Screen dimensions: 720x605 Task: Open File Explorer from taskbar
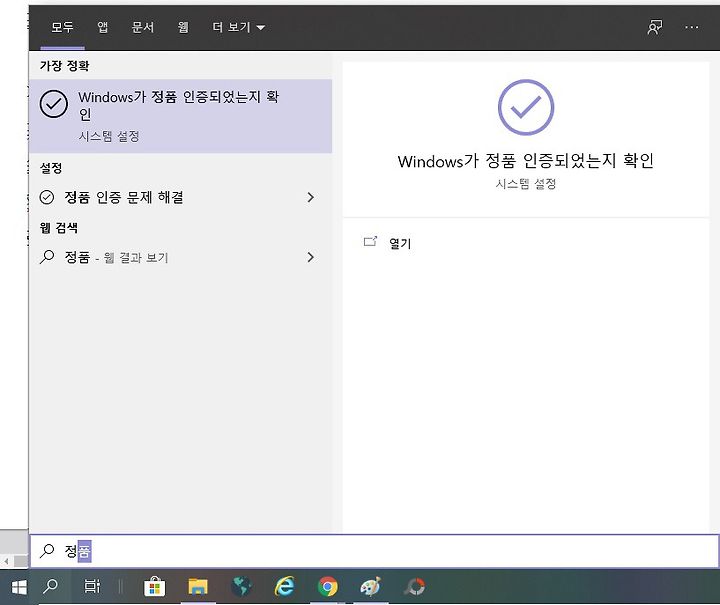tap(198, 587)
